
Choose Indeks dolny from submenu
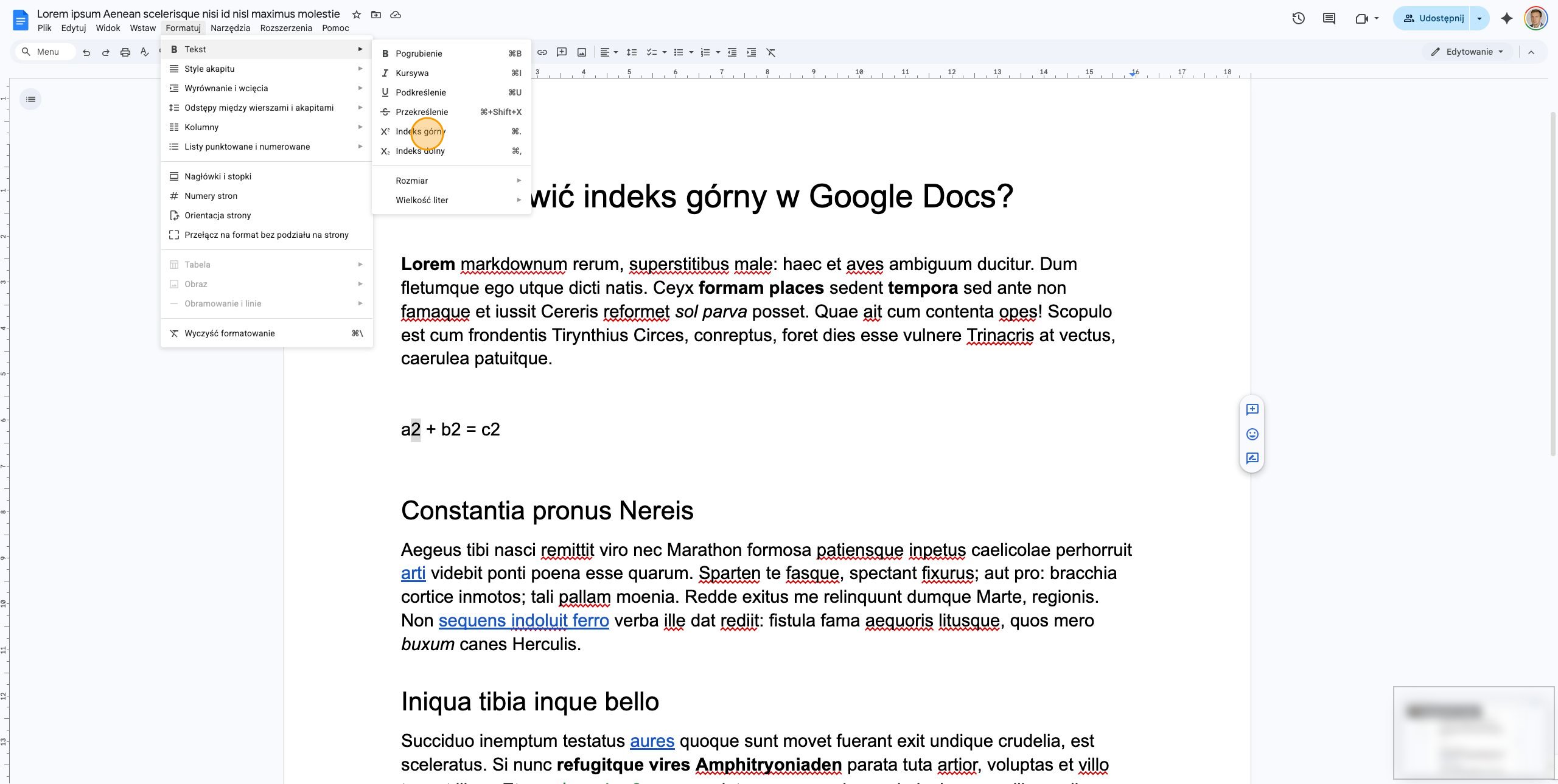point(451,151)
